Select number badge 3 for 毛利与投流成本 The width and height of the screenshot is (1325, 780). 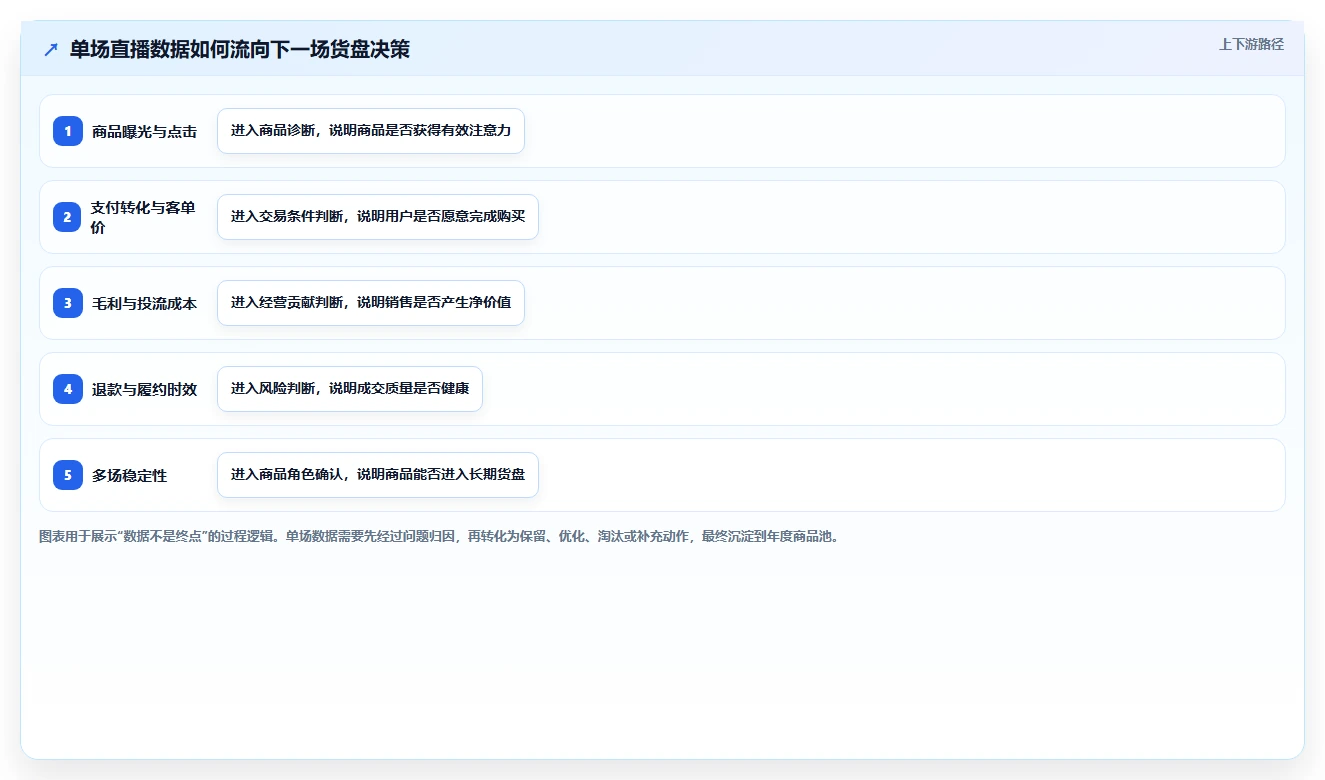tap(68, 303)
